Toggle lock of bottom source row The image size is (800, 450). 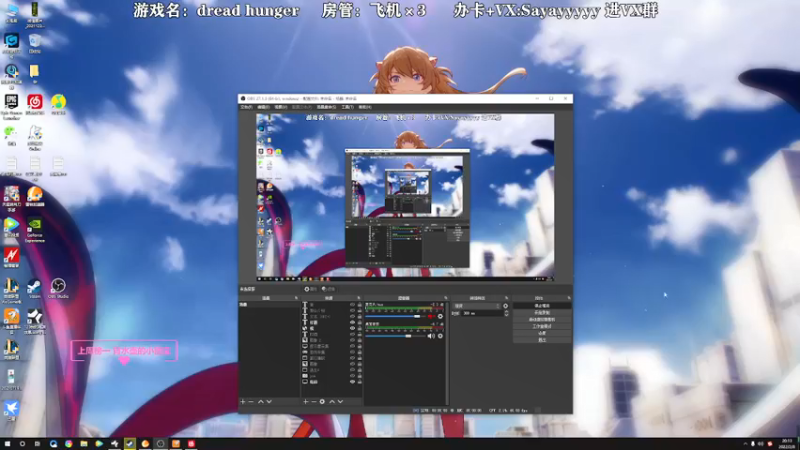click(x=360, y=382)
